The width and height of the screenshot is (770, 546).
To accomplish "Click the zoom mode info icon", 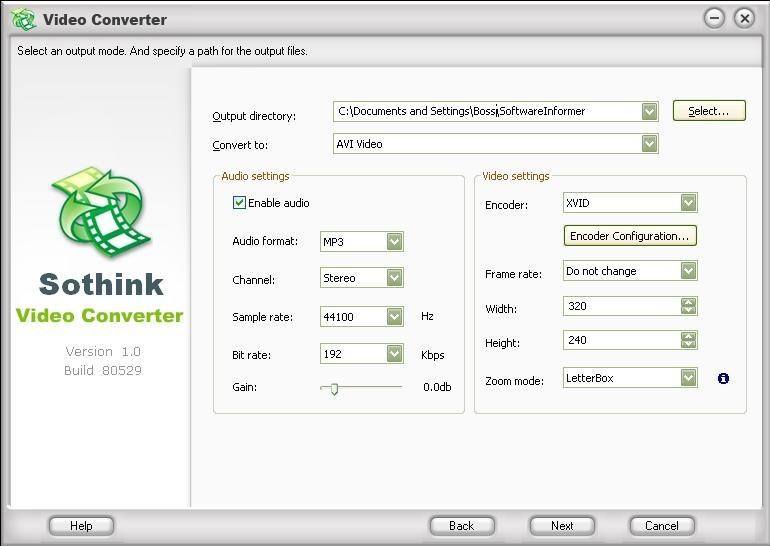I will pos(723,379).
